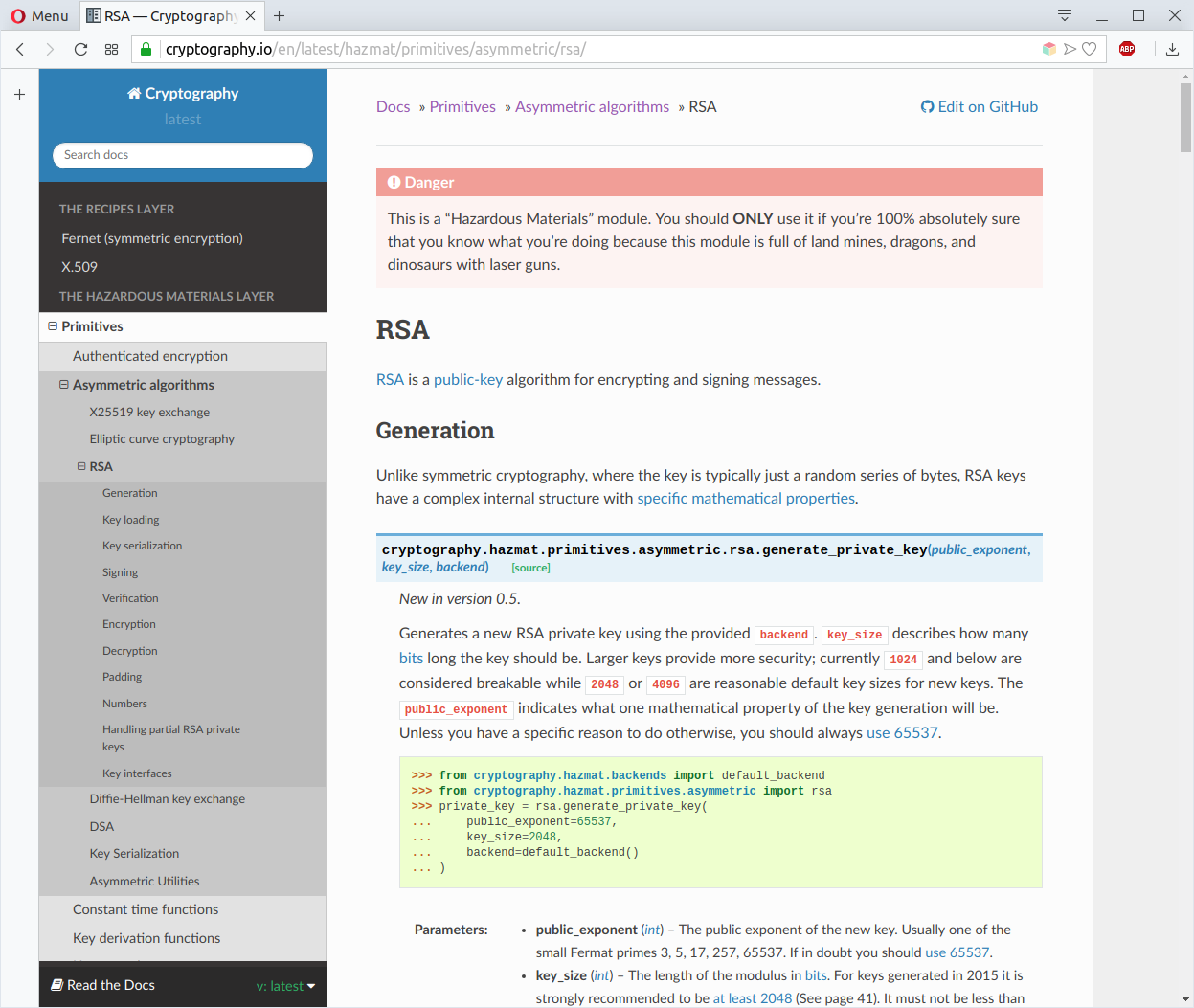Open Asymmetric Utilities in sidebar

click(x=145, y=882)
